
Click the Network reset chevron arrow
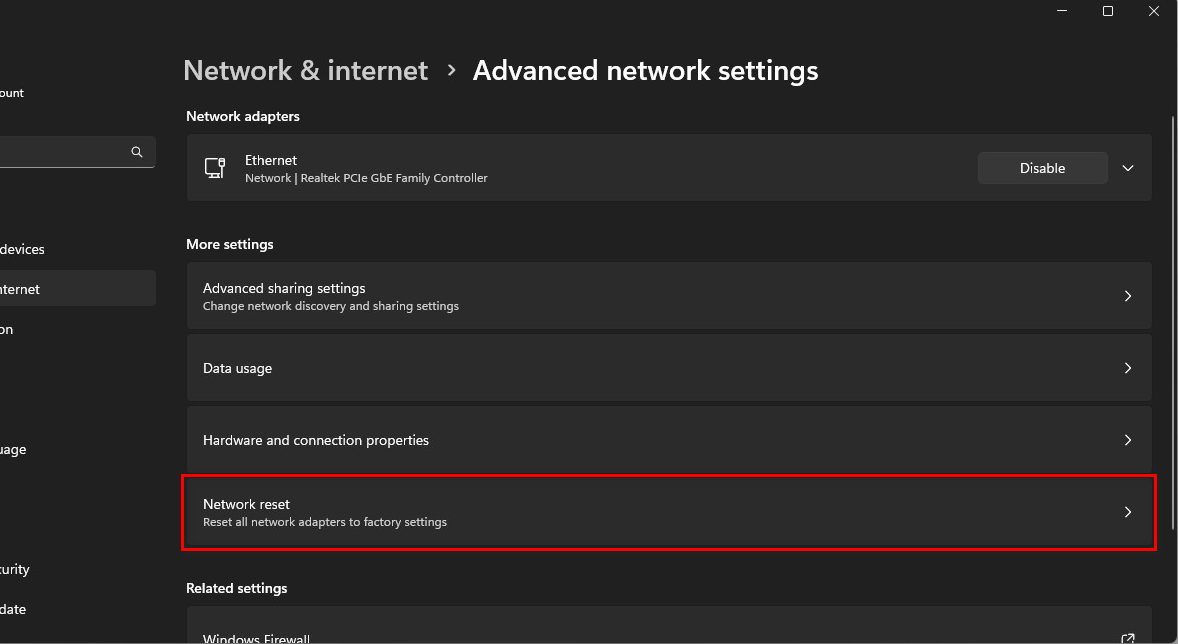[x=1128, y=512]
